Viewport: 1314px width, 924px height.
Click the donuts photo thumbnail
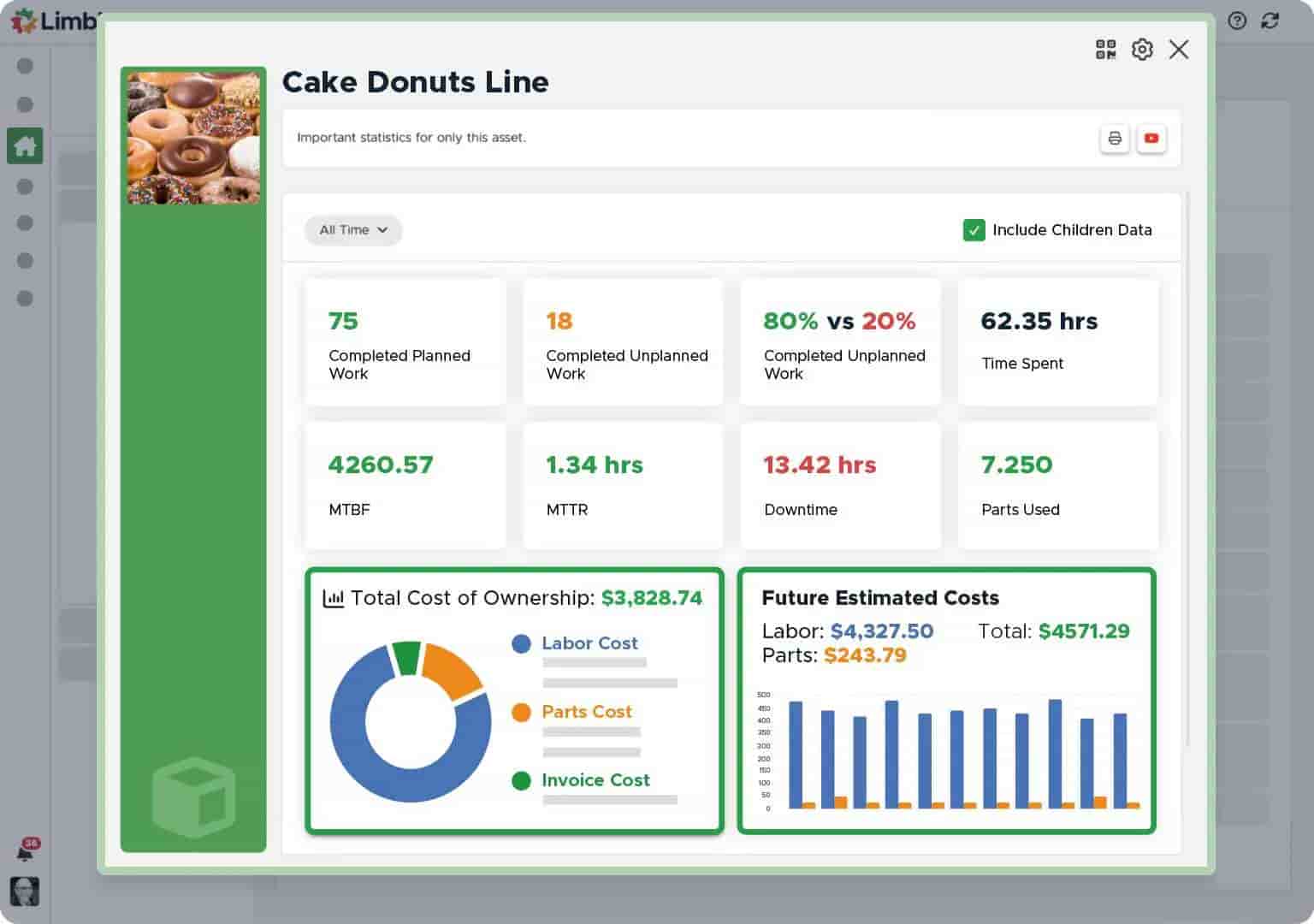point(193,137)
